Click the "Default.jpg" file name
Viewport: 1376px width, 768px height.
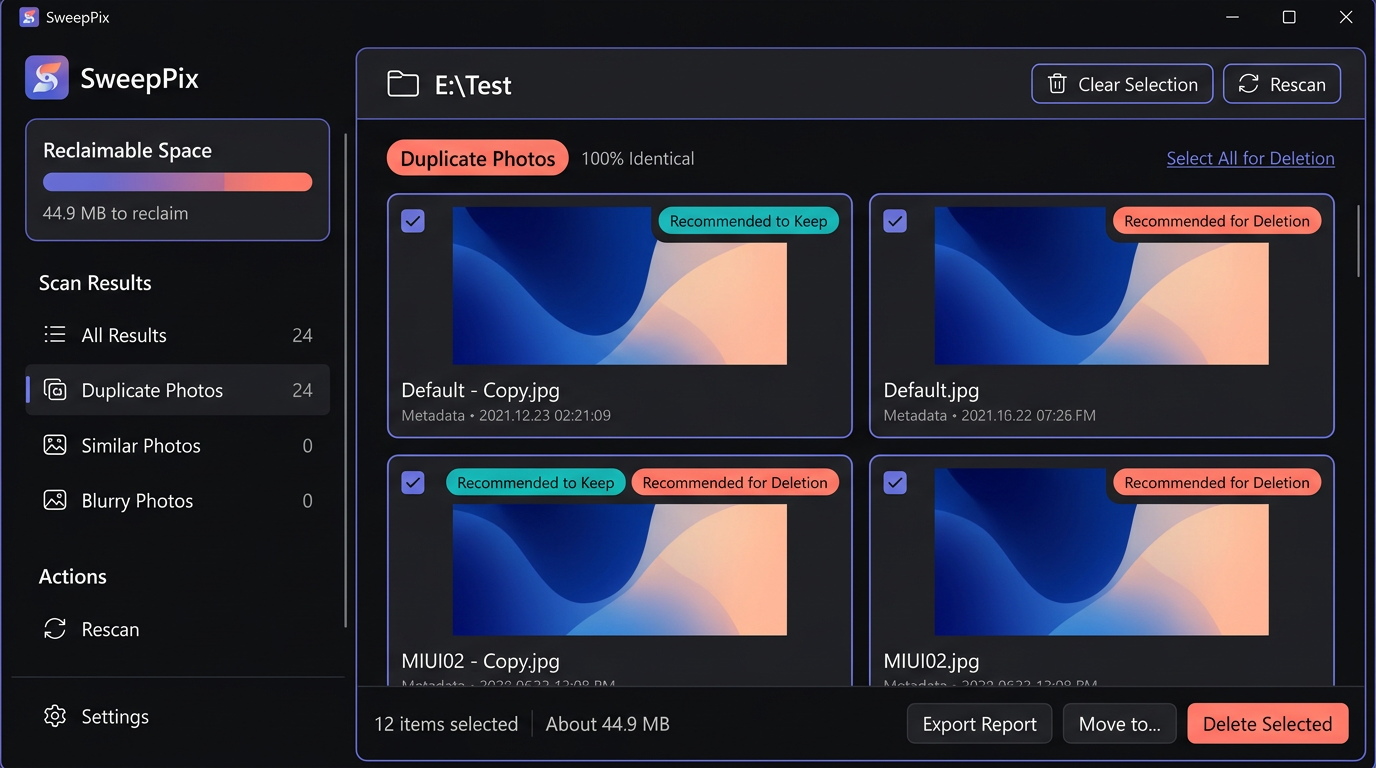pos(931,390)
